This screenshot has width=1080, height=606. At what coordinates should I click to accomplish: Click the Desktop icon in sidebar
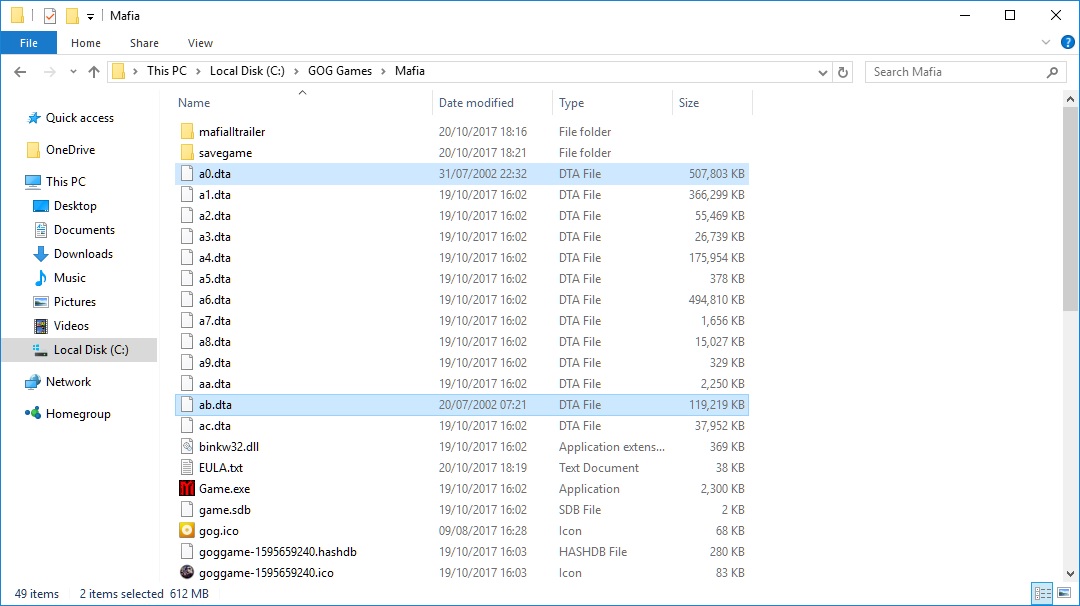pos(41,206)
